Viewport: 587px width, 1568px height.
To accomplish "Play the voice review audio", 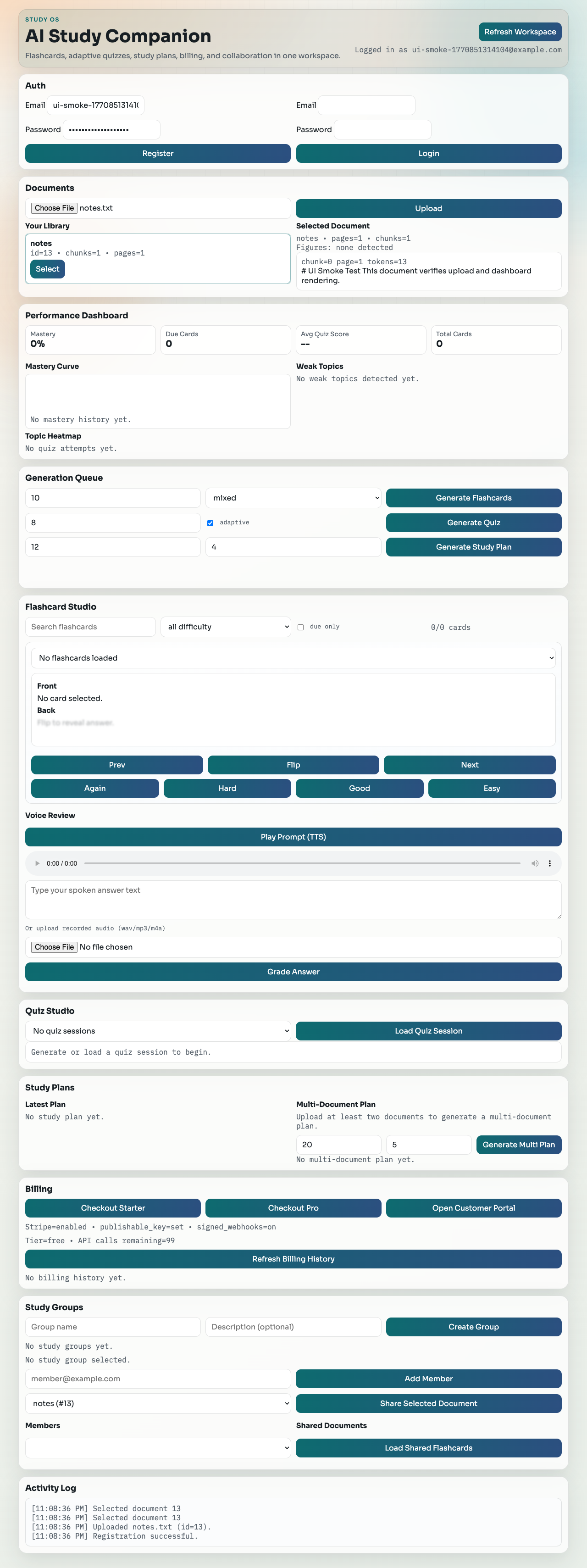I will (37, 863).
